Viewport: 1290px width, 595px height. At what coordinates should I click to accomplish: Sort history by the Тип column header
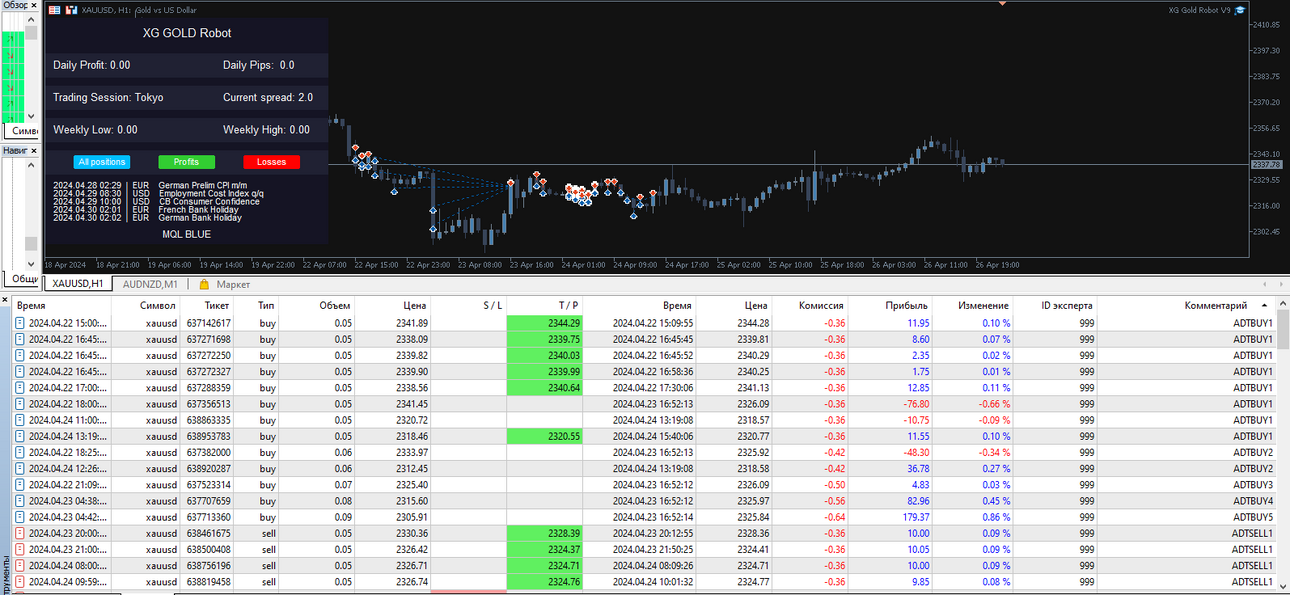click(258, 305)
